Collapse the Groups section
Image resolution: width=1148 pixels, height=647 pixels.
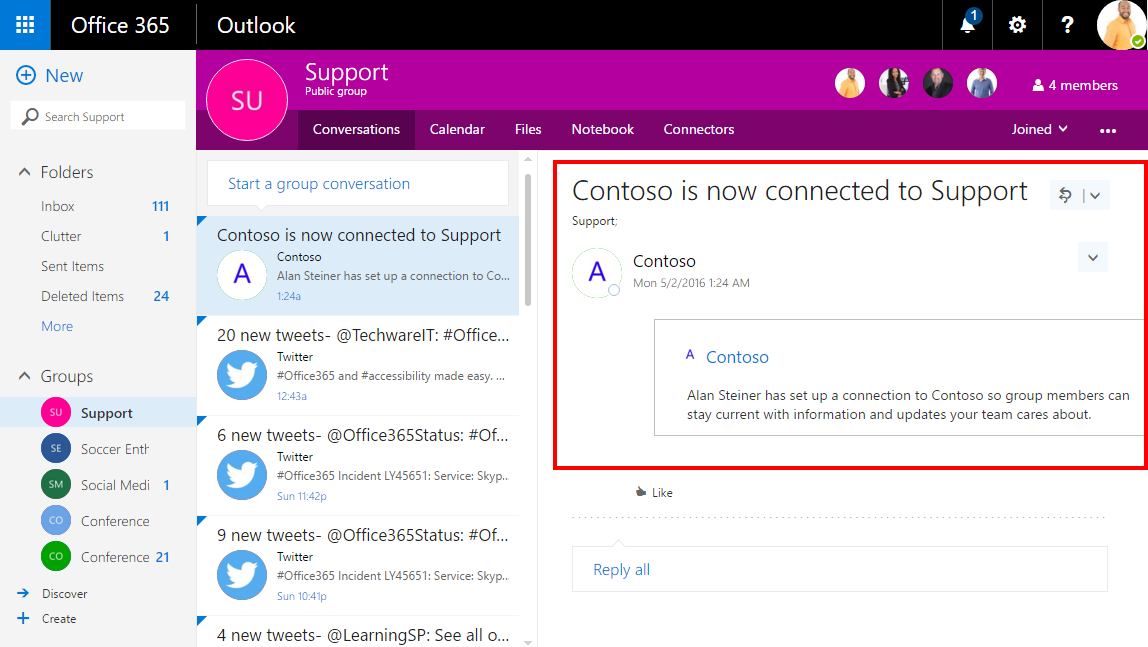click(x=25, y=376)
